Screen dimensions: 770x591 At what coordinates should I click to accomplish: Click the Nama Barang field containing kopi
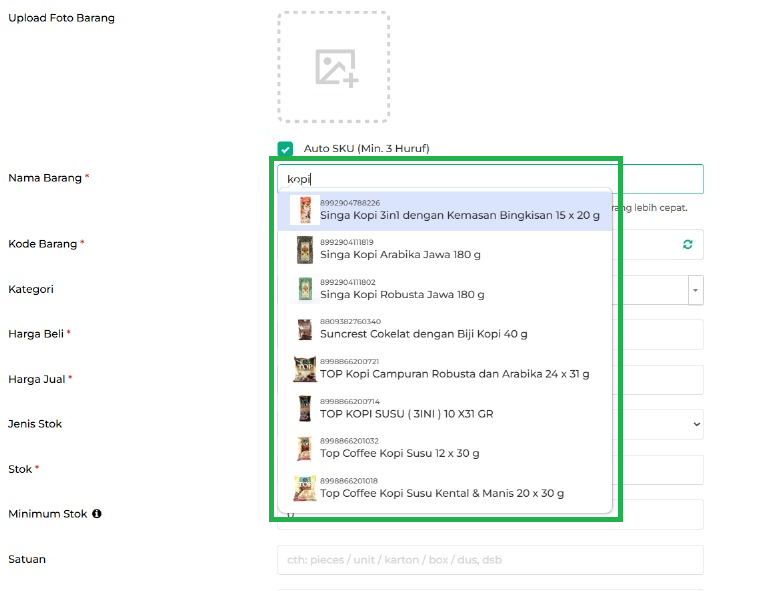click(490, 179)
